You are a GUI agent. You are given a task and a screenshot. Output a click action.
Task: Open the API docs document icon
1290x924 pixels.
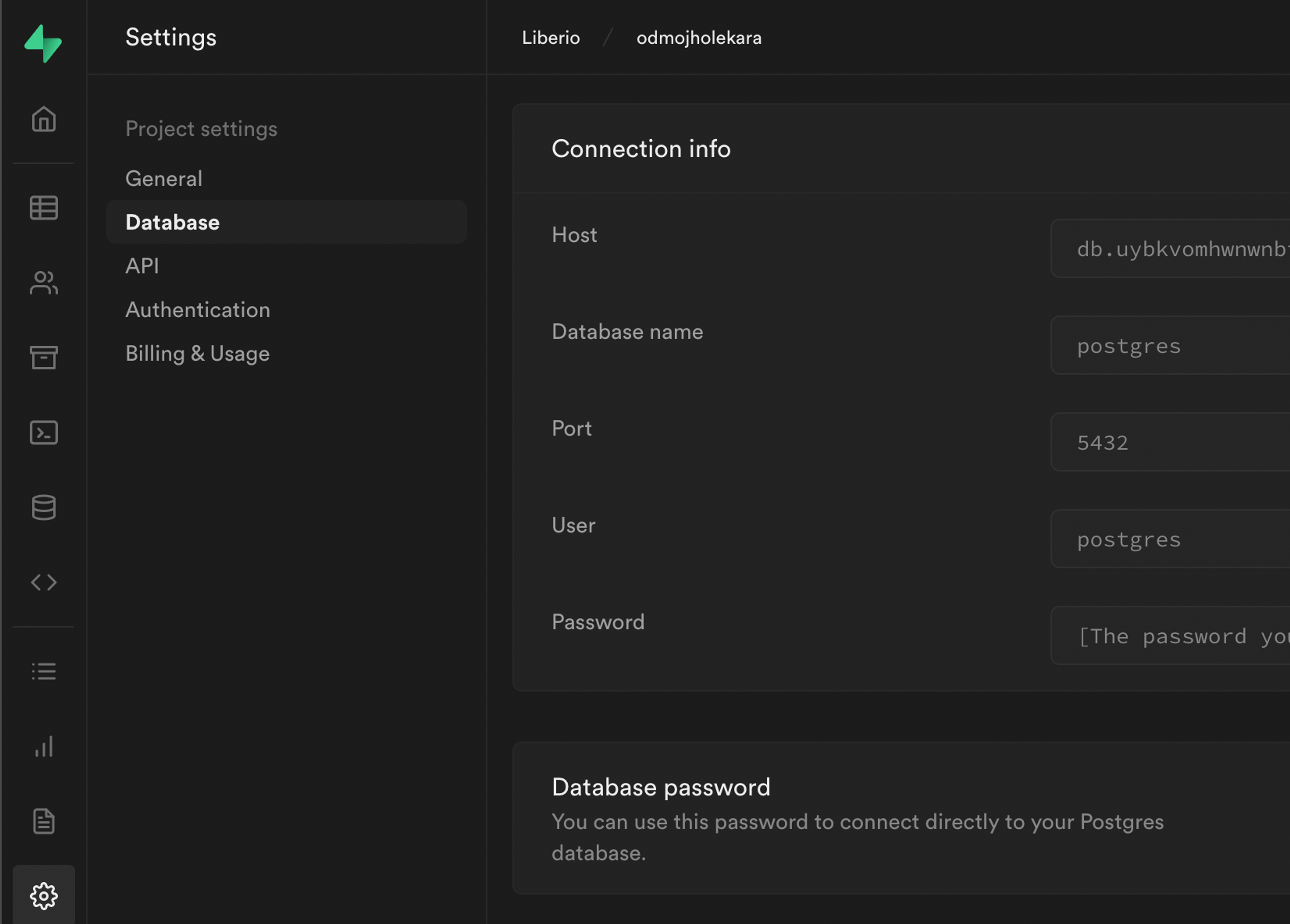point(44,821)
